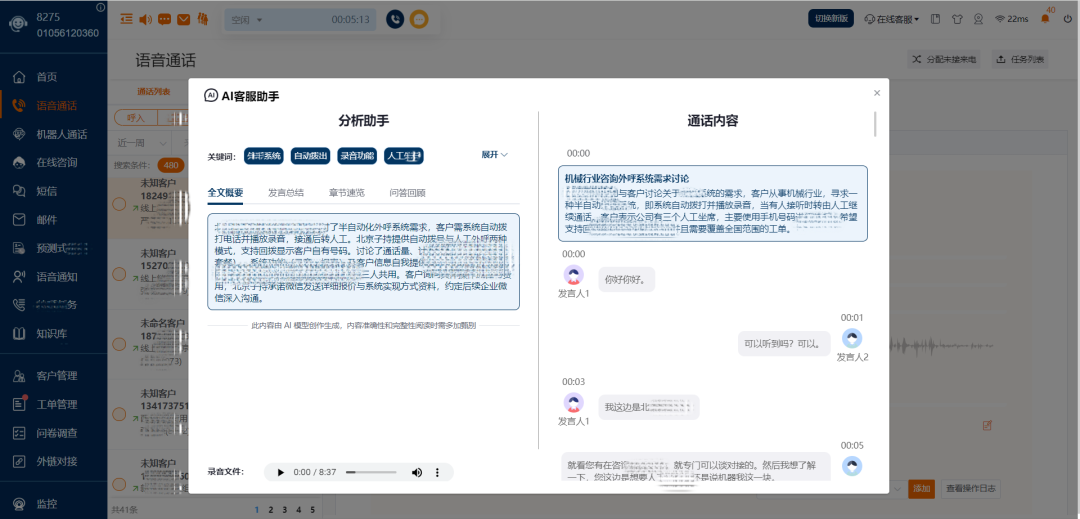Open 邮件 in sidebar

point(47,220)
